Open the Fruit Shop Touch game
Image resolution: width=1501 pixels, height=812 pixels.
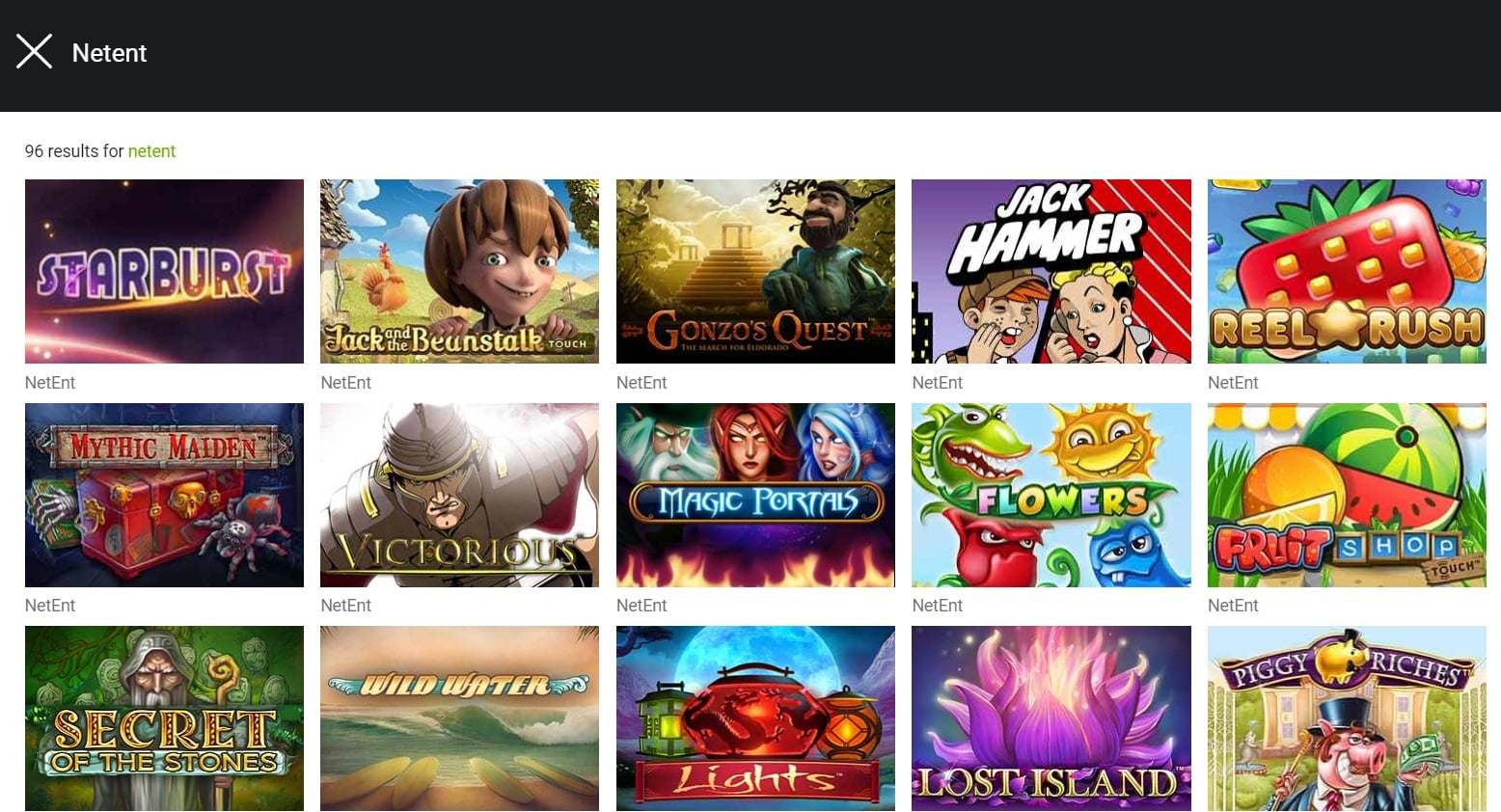[x=1347, y=495]
